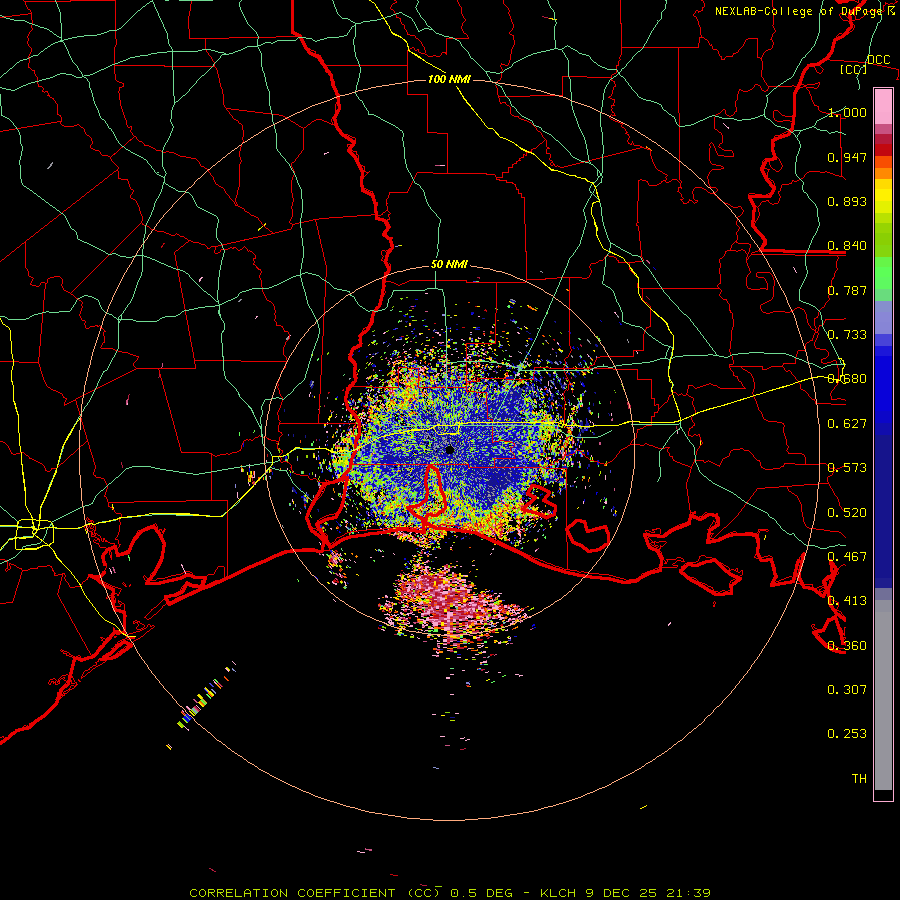Viewport: 900px width, 900px height.
Task: Select the 0.947 legend value
Action: (847, 157)
